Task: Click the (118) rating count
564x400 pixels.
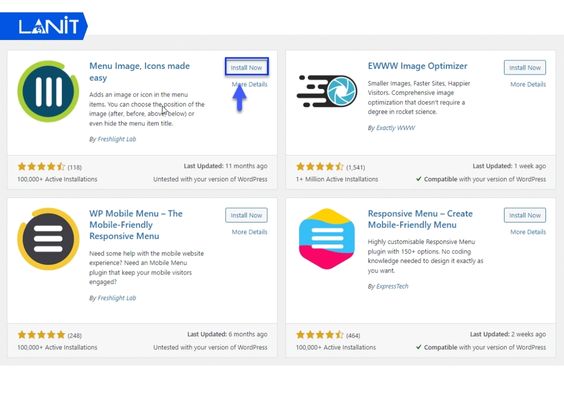Action: tap(75, 167)
